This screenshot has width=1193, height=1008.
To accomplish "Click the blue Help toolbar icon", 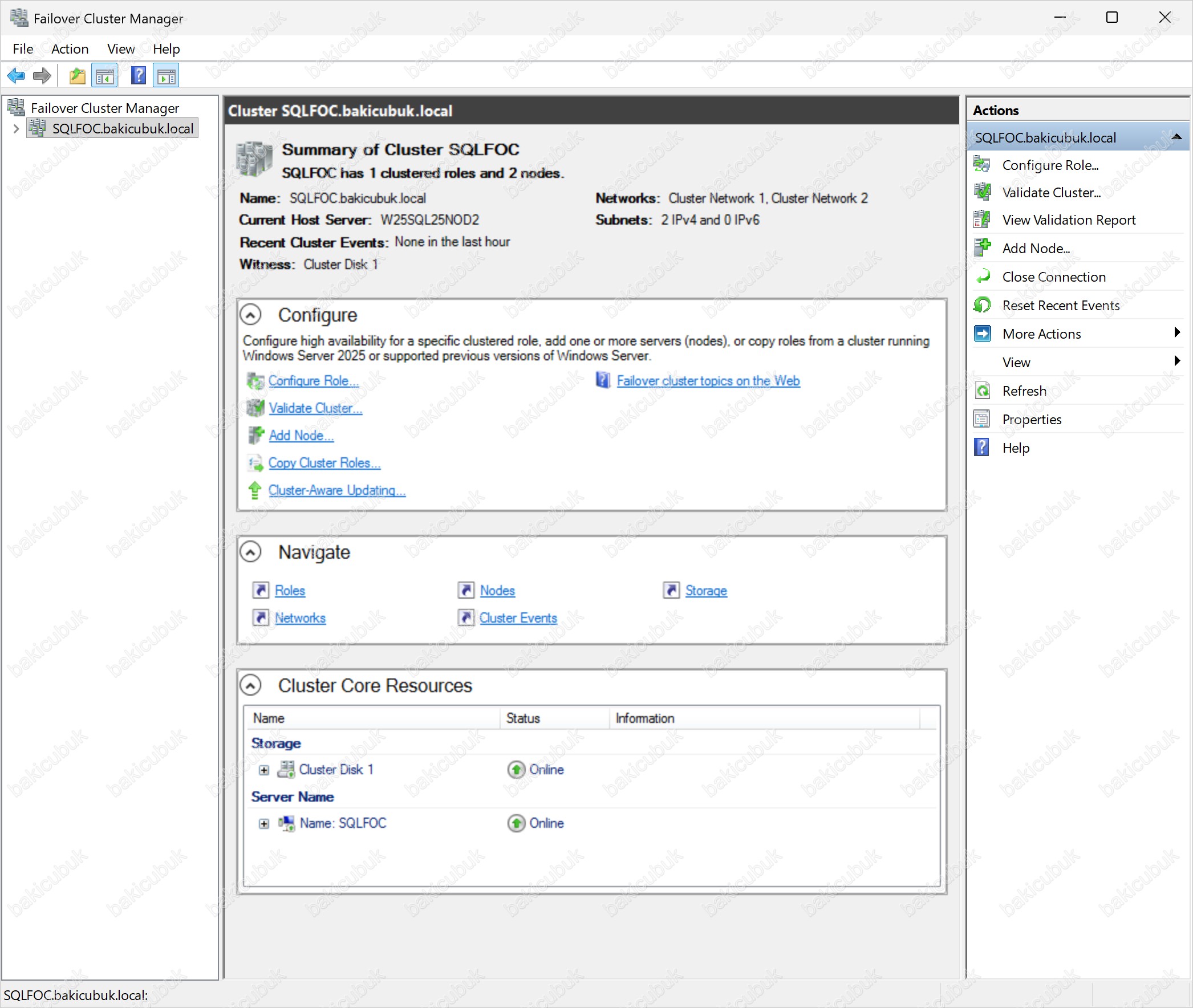I will point(139,75).
